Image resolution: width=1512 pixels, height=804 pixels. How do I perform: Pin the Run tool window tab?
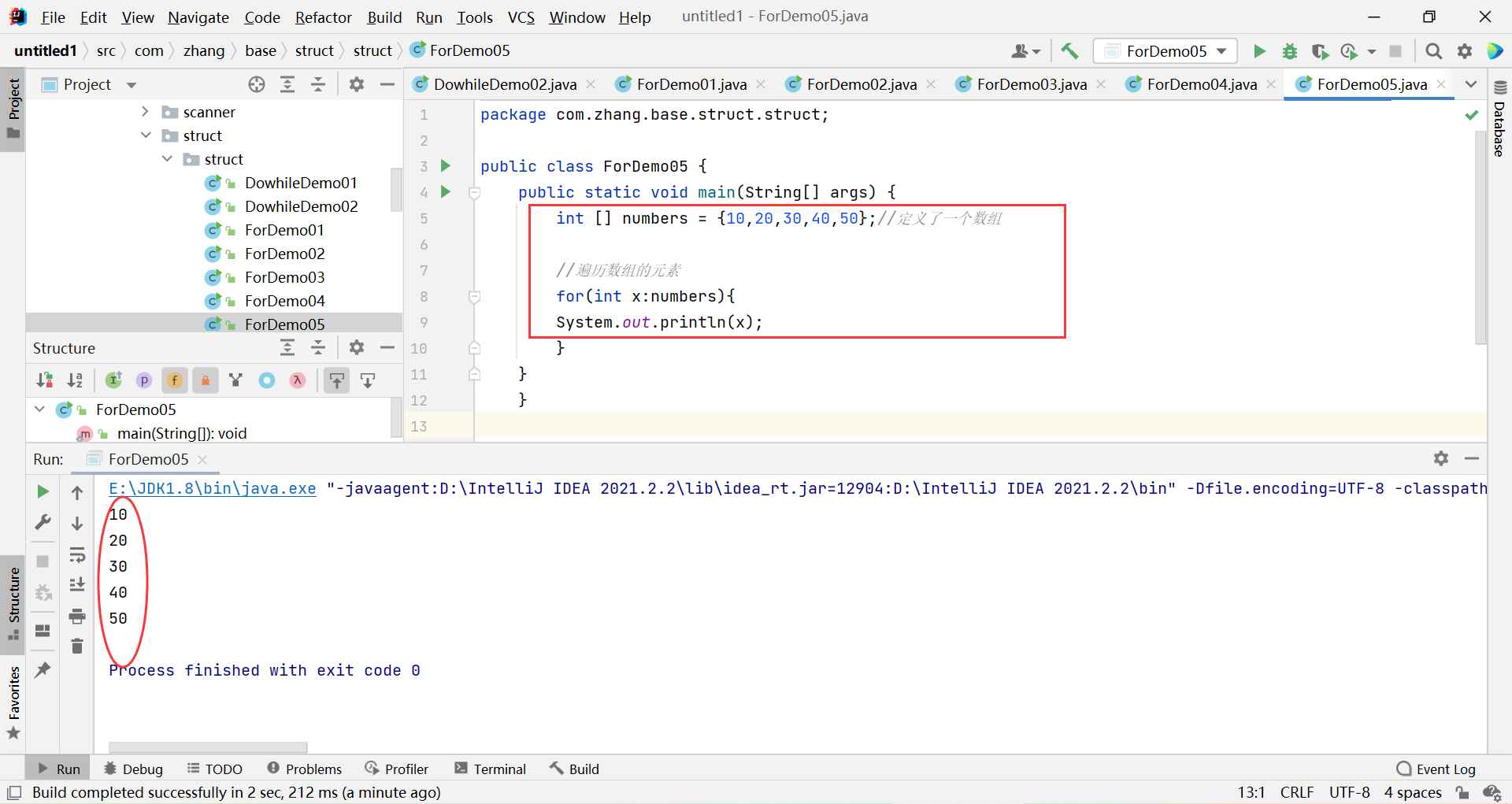[x=43, y=670]
